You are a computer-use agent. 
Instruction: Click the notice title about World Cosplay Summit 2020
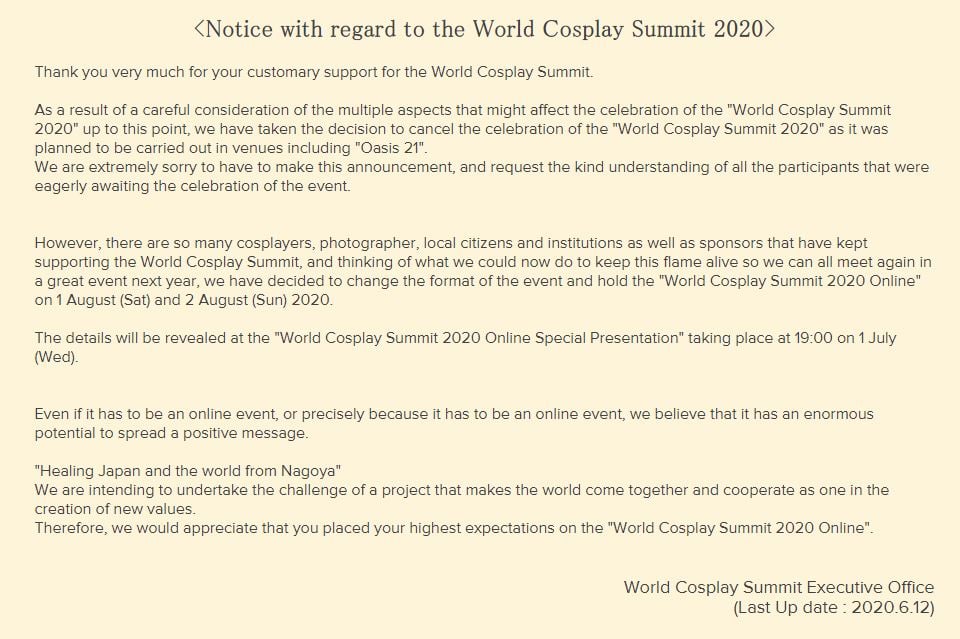tap(483, 29)
